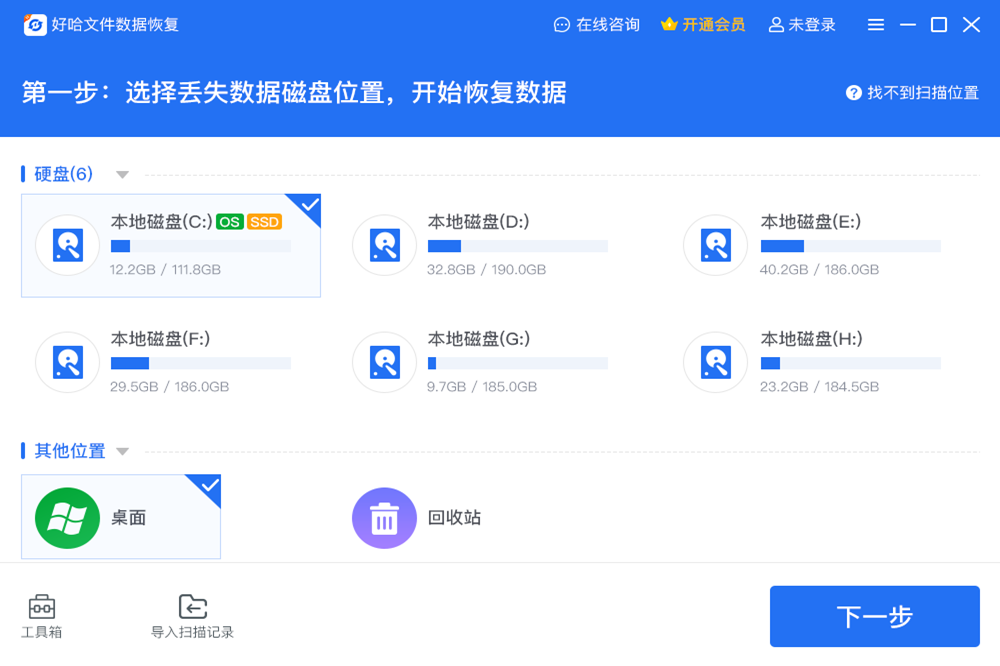The width and height of the screenshot is (1000, 666).
Task: Deselect the checked 本地磁盘(C:) drive
Action: [x=170, y=246]
